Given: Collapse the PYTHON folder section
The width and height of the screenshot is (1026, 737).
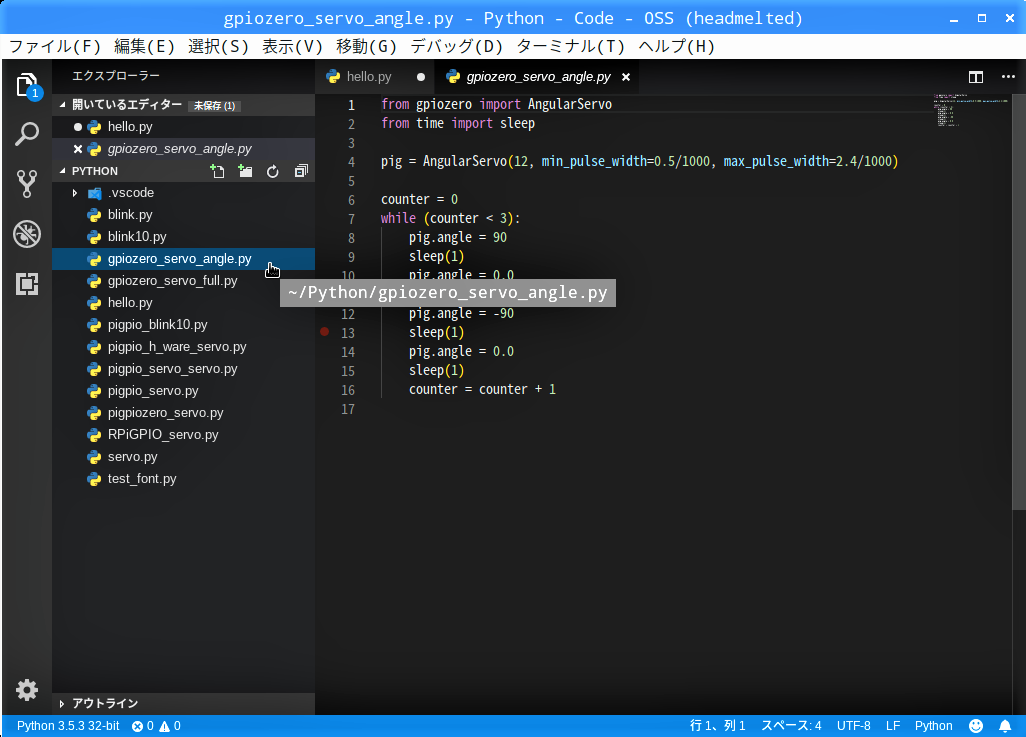Looking at the screenshot, I should point(63,171).
